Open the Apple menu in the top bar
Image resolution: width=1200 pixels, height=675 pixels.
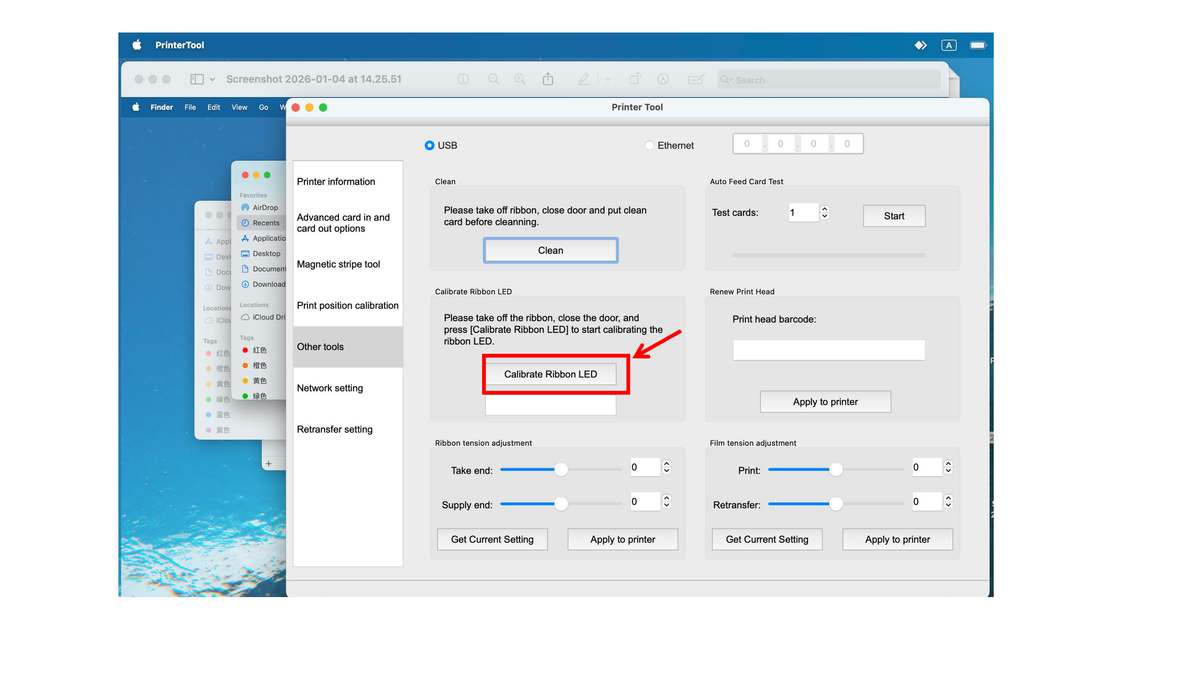click(137, 45)
